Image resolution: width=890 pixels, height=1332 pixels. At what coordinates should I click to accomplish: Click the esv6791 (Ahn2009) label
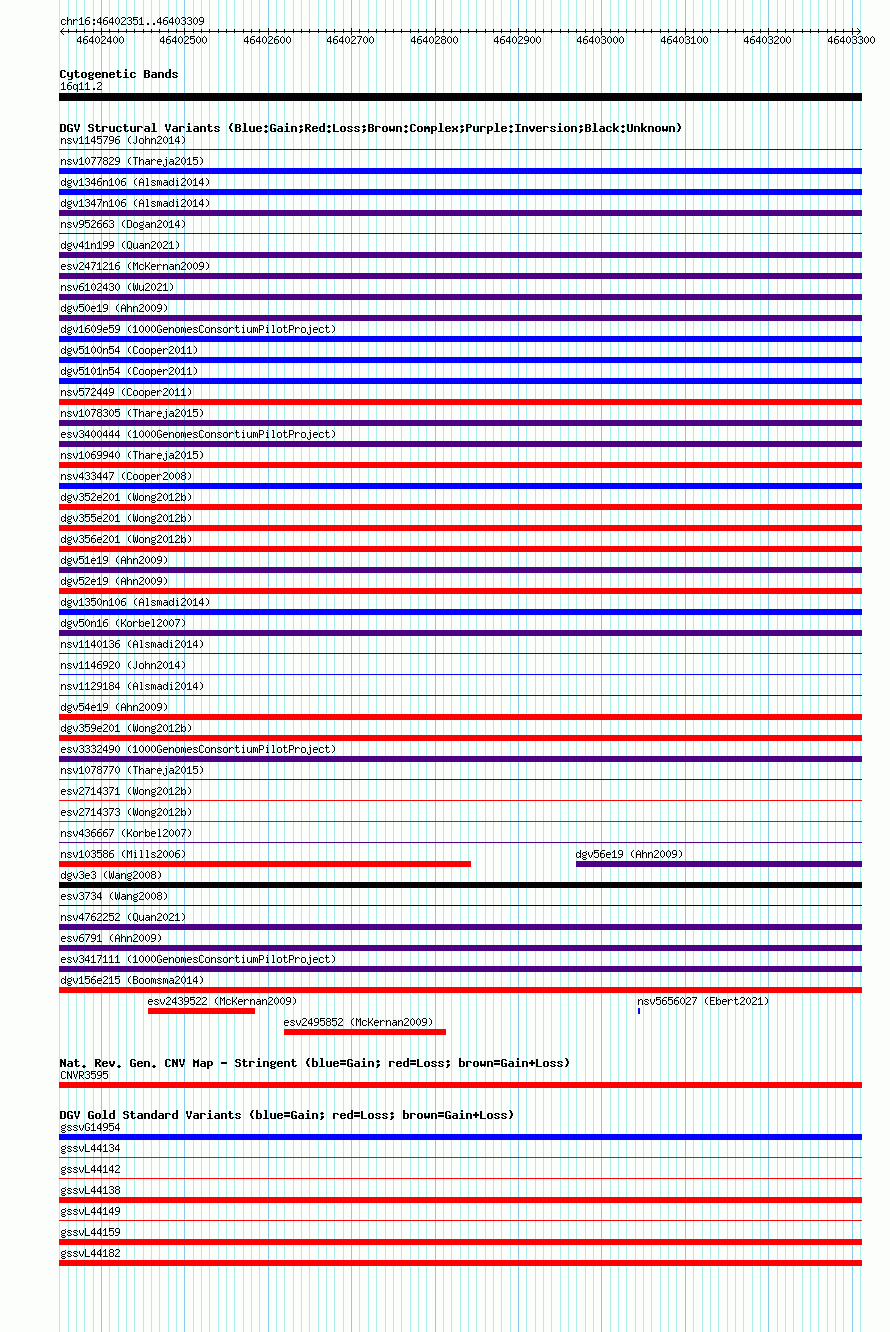click(111, 939)
